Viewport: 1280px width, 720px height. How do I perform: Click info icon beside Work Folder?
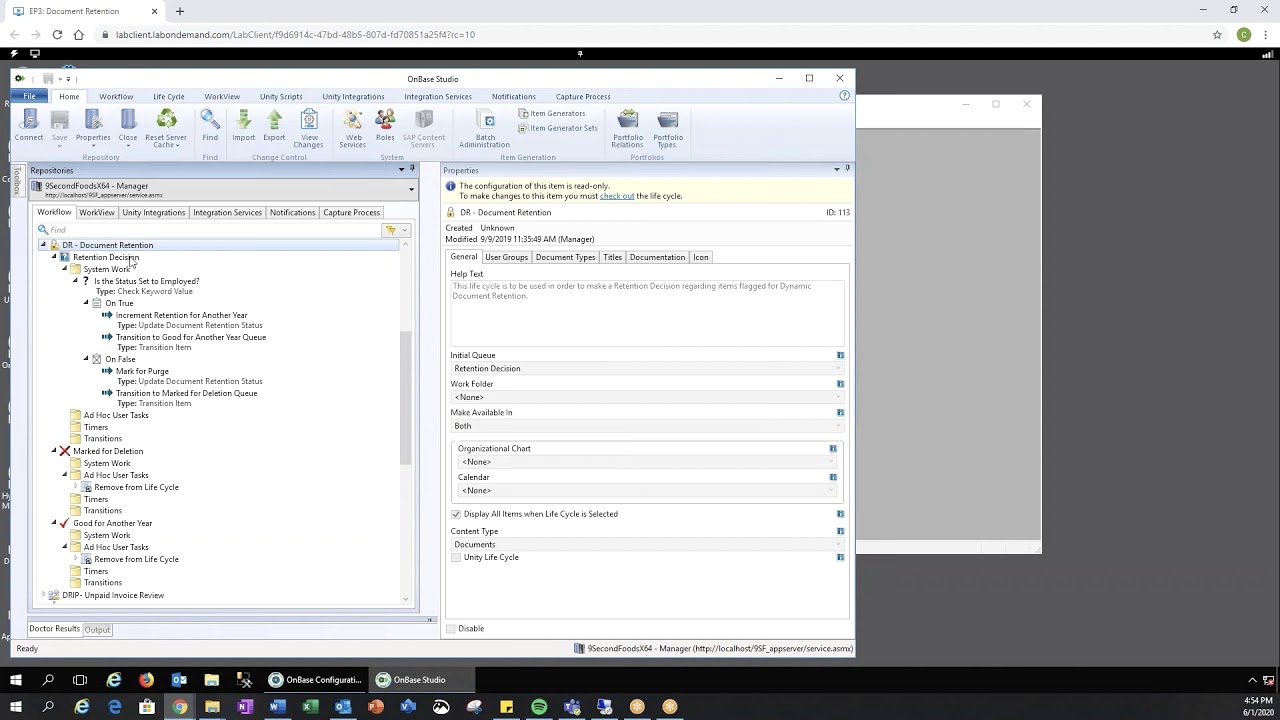[840, 384]
